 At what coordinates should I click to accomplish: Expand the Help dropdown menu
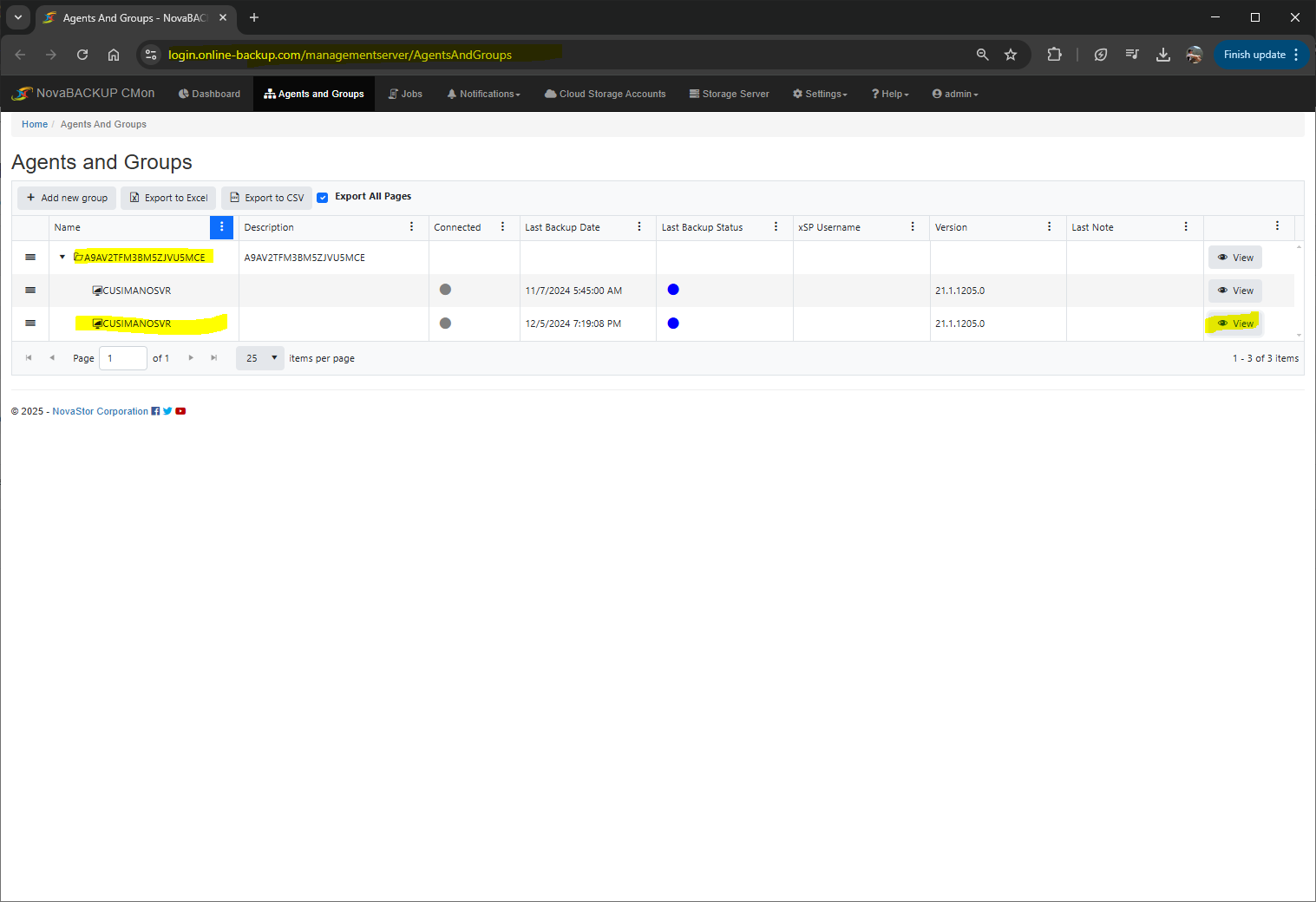pos(890,94)
